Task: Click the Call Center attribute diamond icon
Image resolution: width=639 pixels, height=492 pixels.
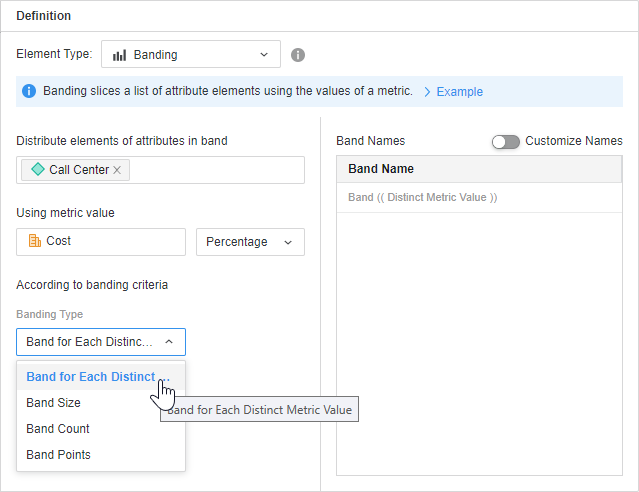Action: point(38,170)
